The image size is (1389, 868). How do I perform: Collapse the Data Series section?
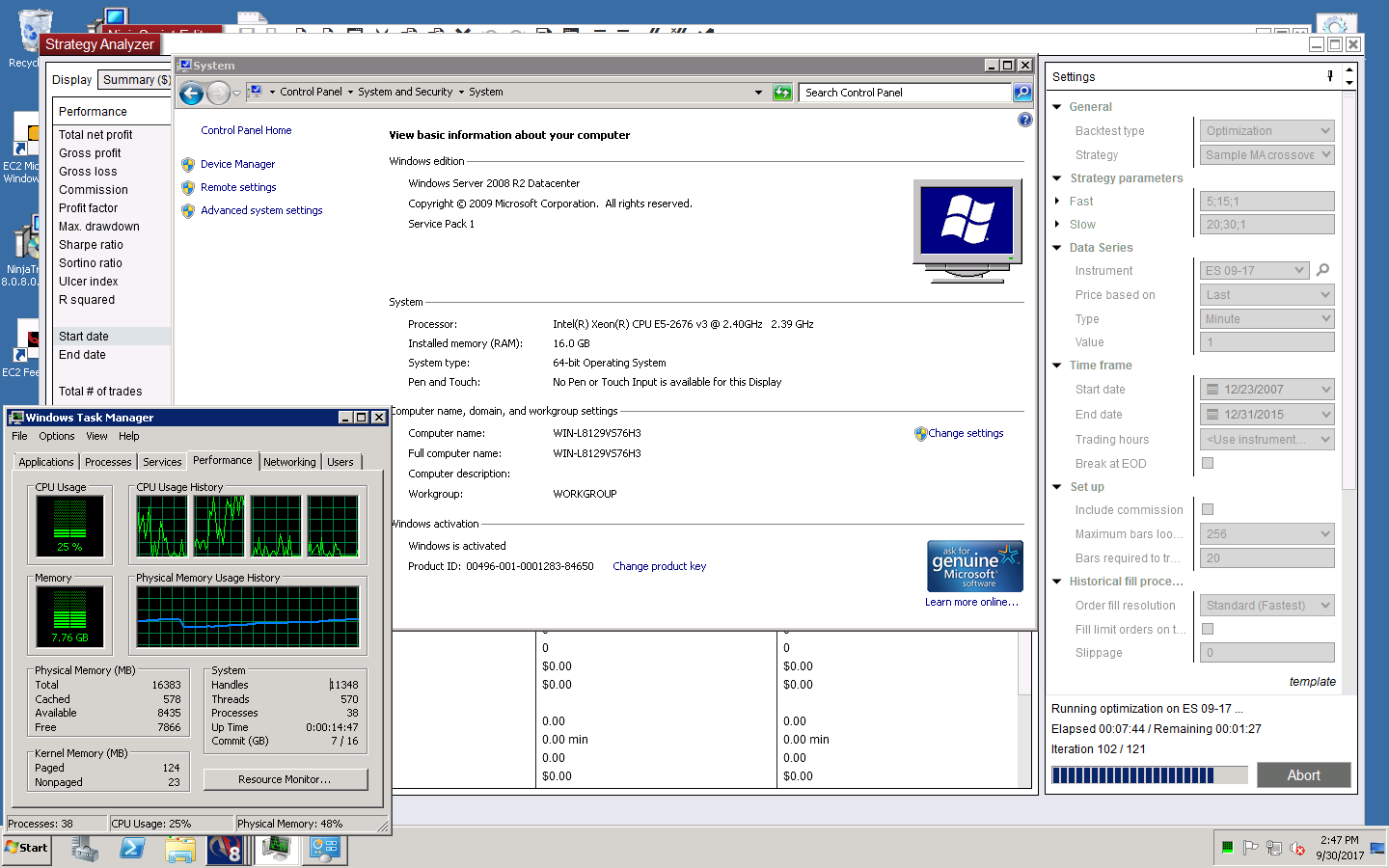tap(1057, 248)
